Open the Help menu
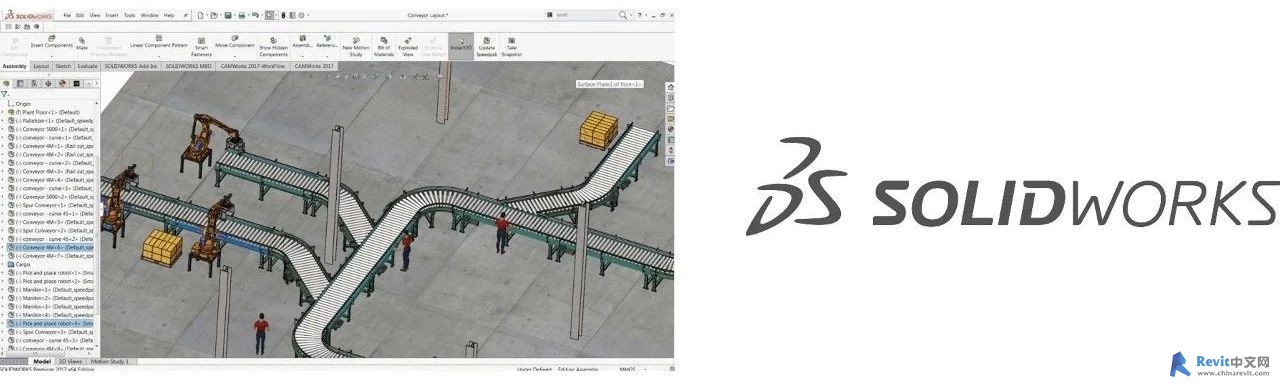Screen dimensions: 1280x385 tap(169, 16)
